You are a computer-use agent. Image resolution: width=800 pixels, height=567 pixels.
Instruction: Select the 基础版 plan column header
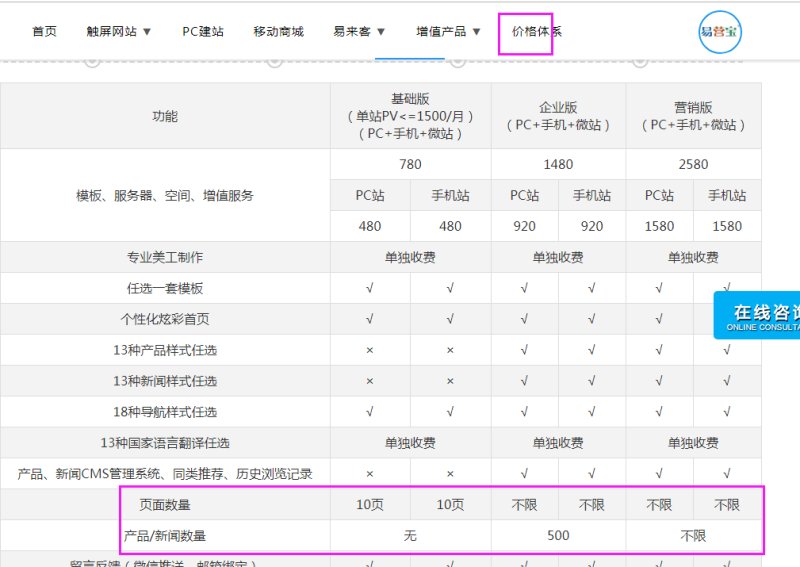pyautogui.click(x=410, y=115)
